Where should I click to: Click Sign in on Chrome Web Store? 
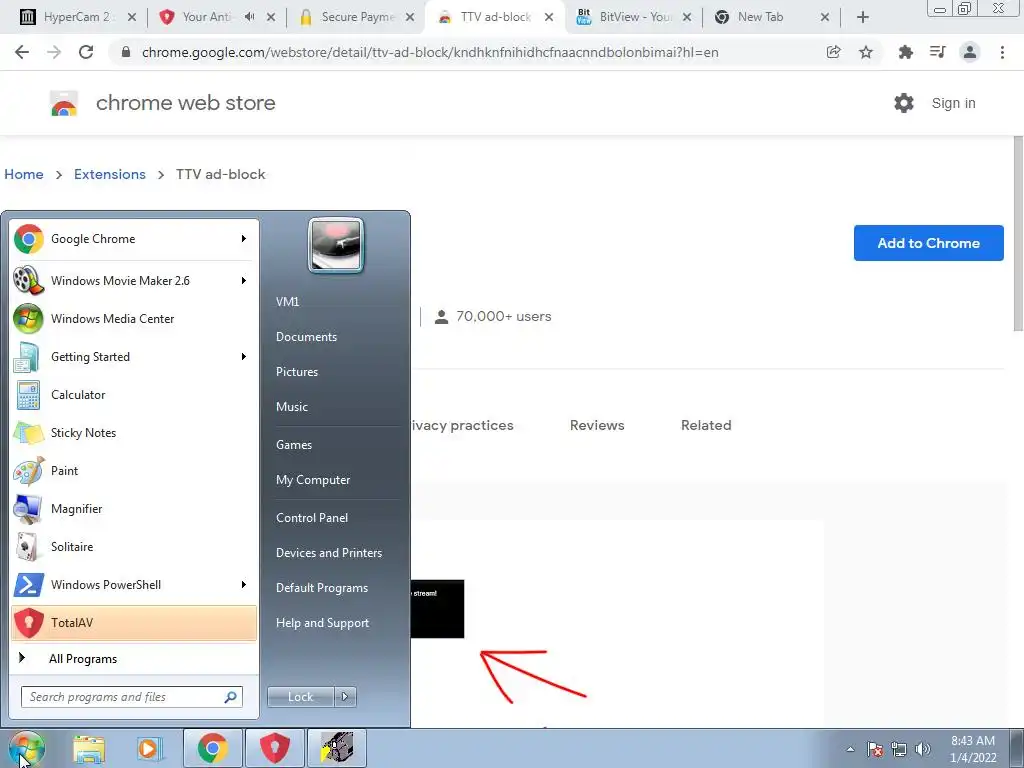pos(953,103)
